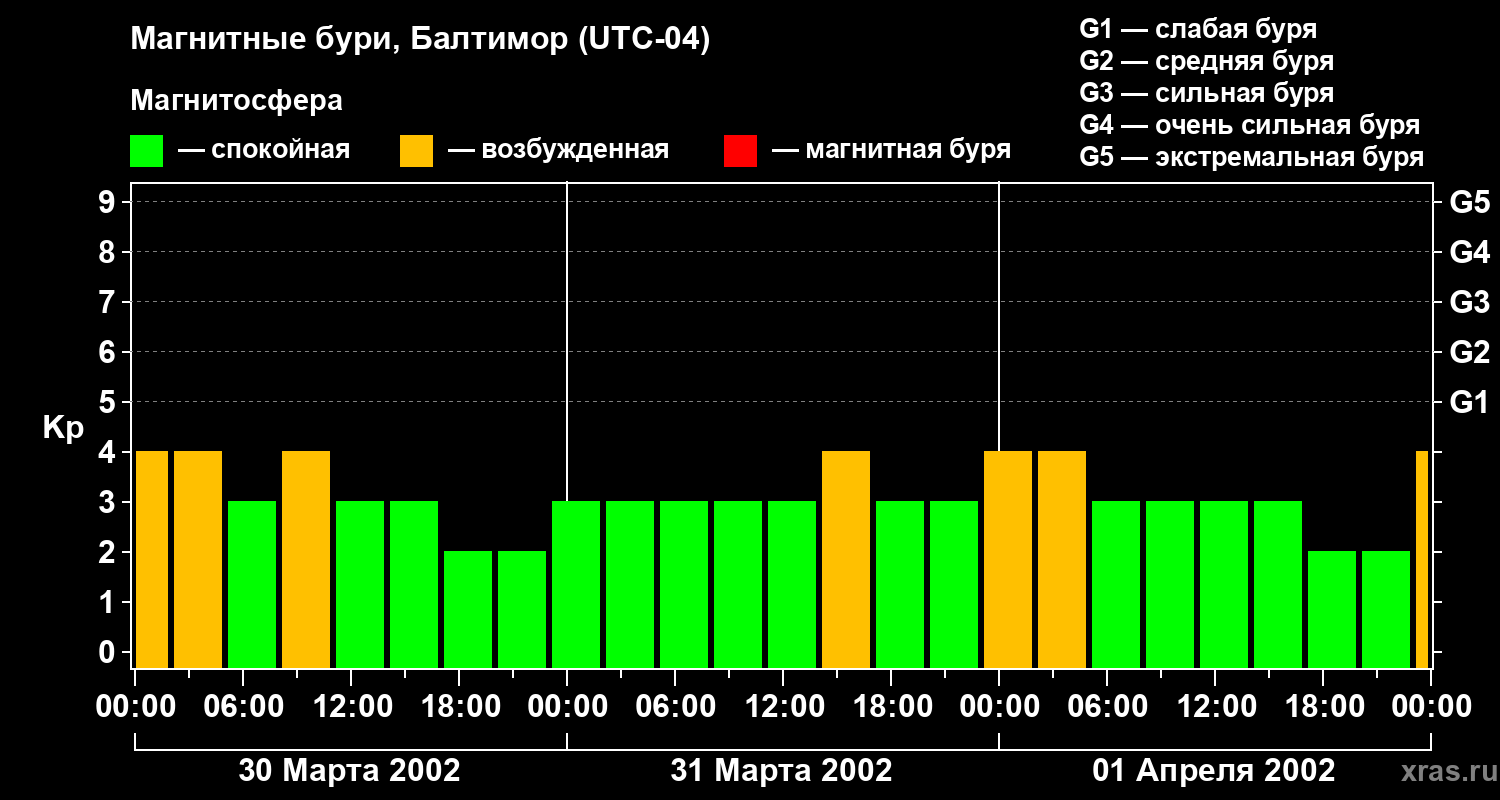
Task: Click the green 12:00–15:00 bar on 01 April
Action: (x=1224, y=585)
